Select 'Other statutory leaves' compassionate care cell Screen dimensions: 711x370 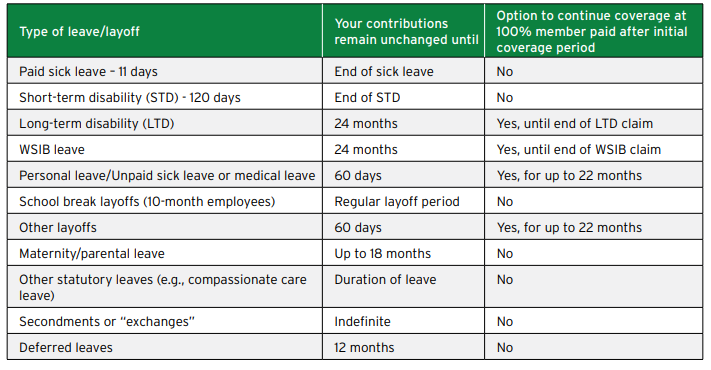point(165,287)
